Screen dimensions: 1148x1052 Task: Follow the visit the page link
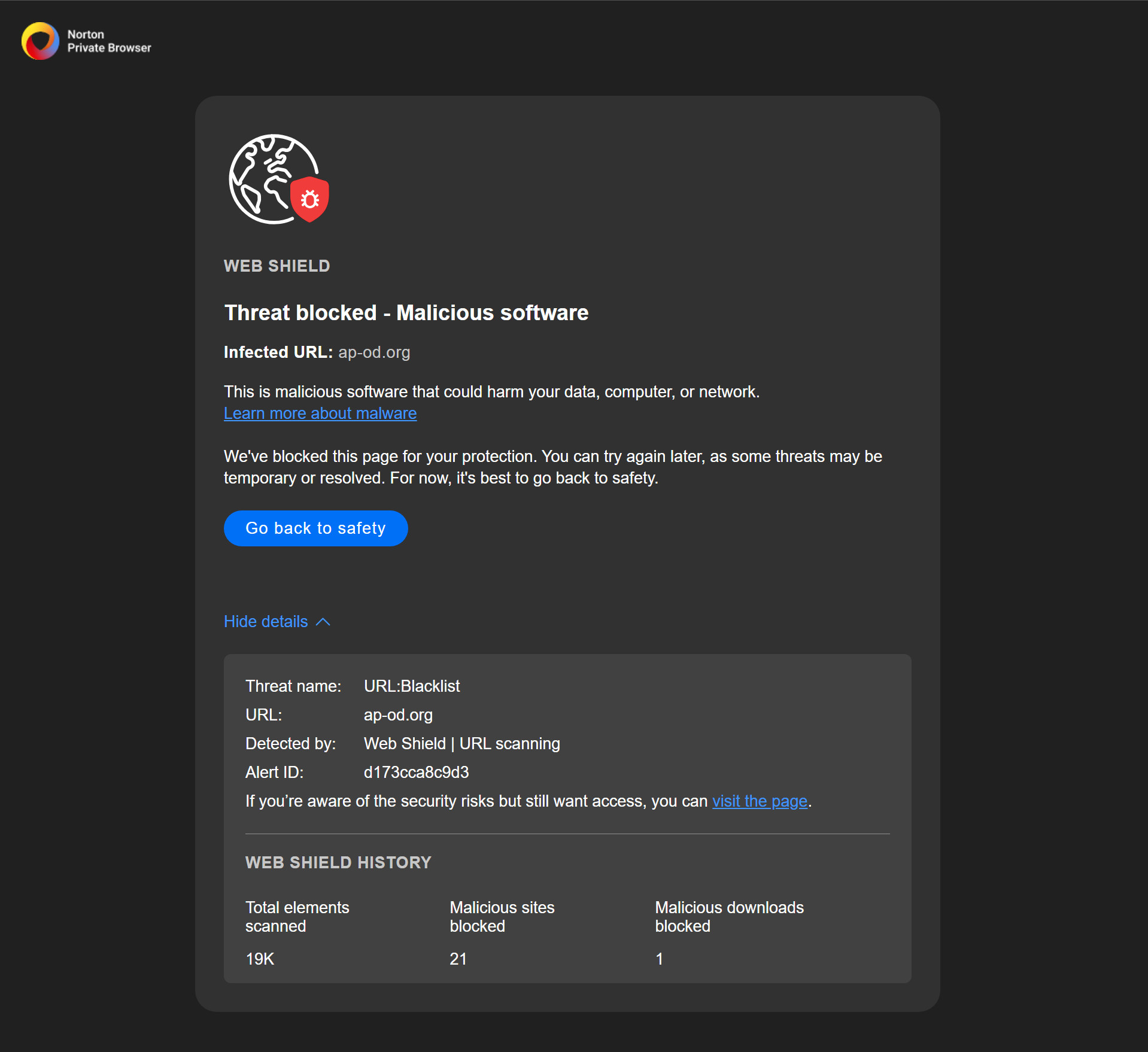pyautogui.click(x=759, y=801)
